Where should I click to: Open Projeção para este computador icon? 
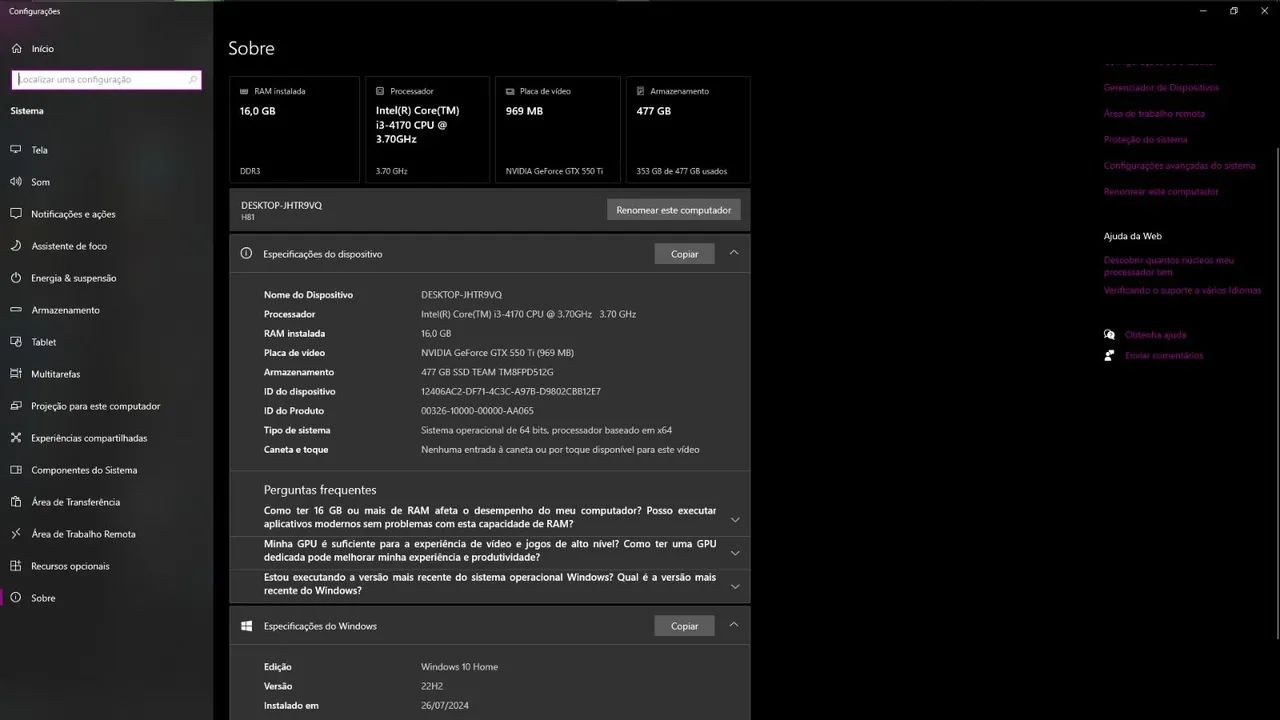coord(16,406)
